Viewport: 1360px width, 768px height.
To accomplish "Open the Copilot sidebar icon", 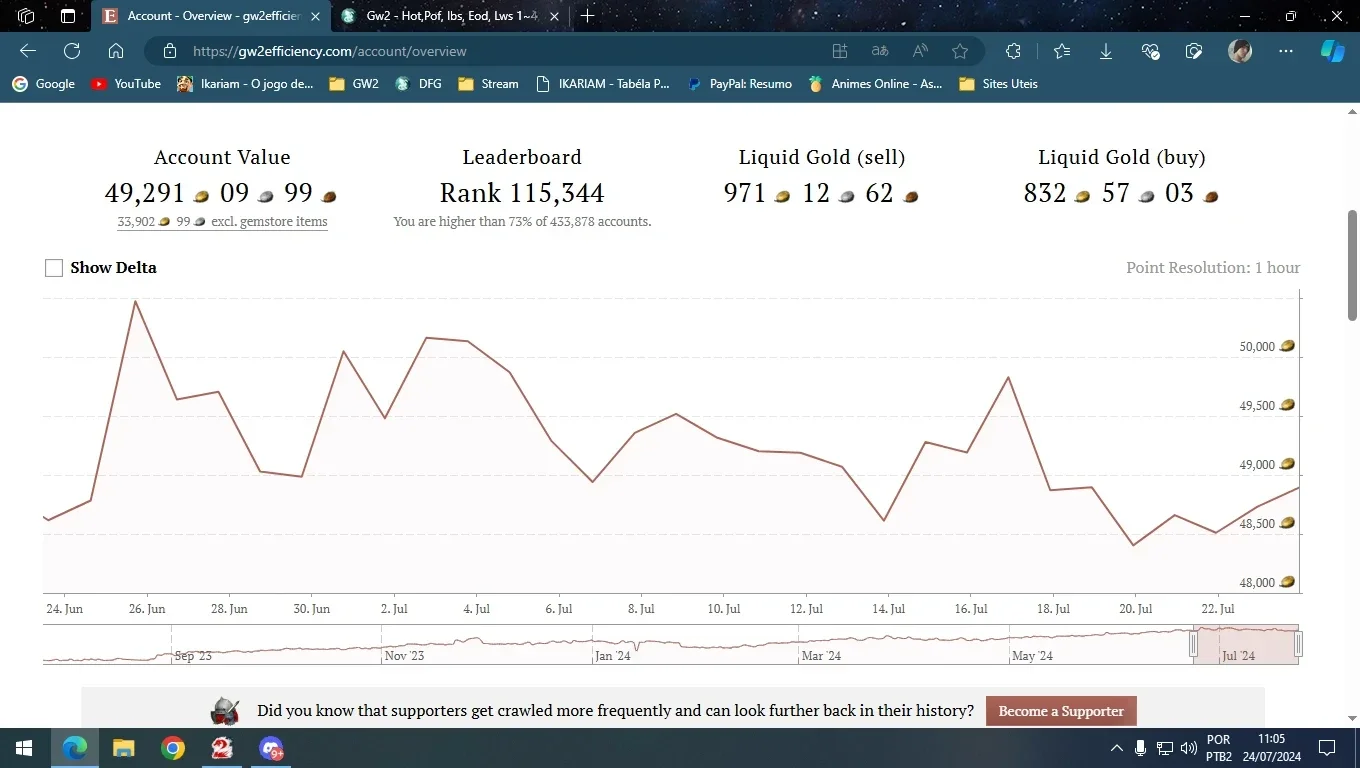I will 1333,51.
